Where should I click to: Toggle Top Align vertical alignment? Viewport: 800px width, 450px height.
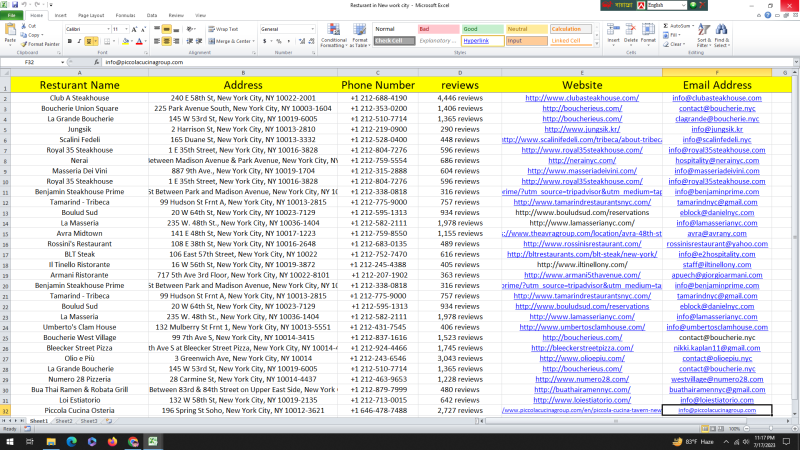coord(157,30)
